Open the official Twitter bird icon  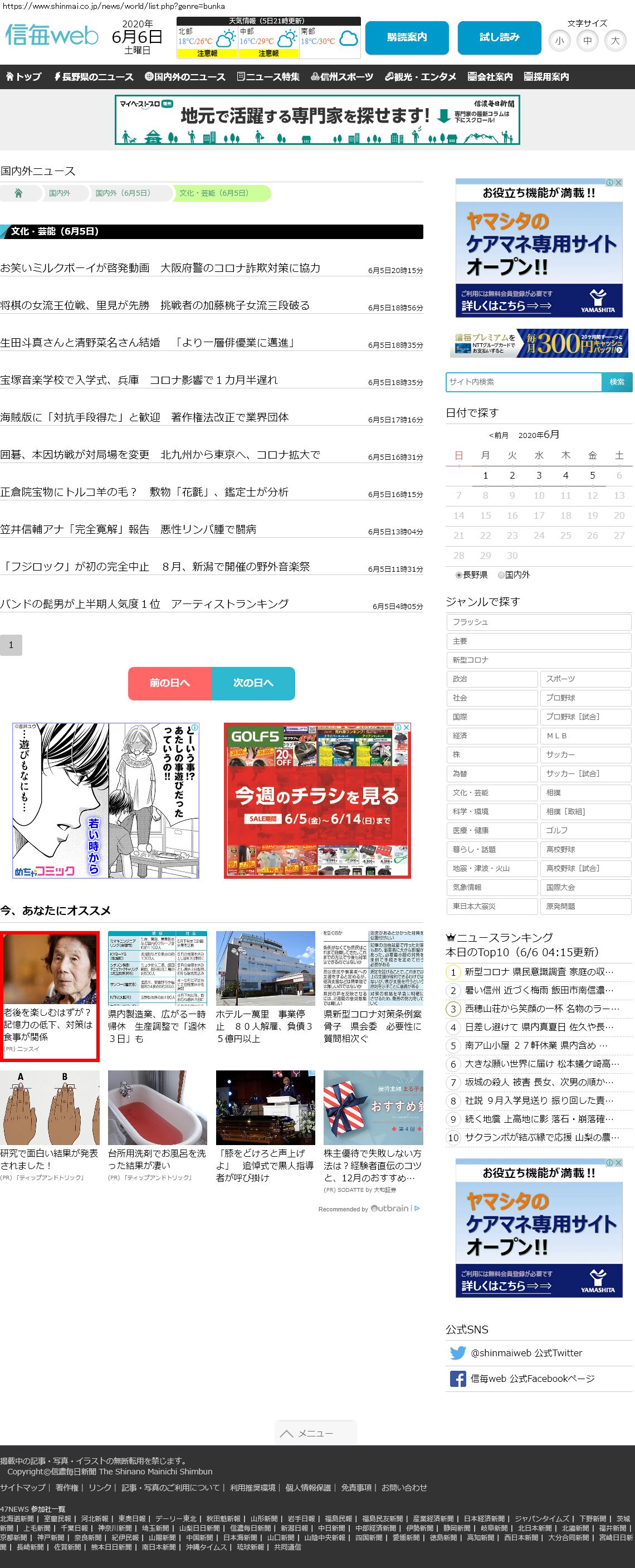(457, 1352)
